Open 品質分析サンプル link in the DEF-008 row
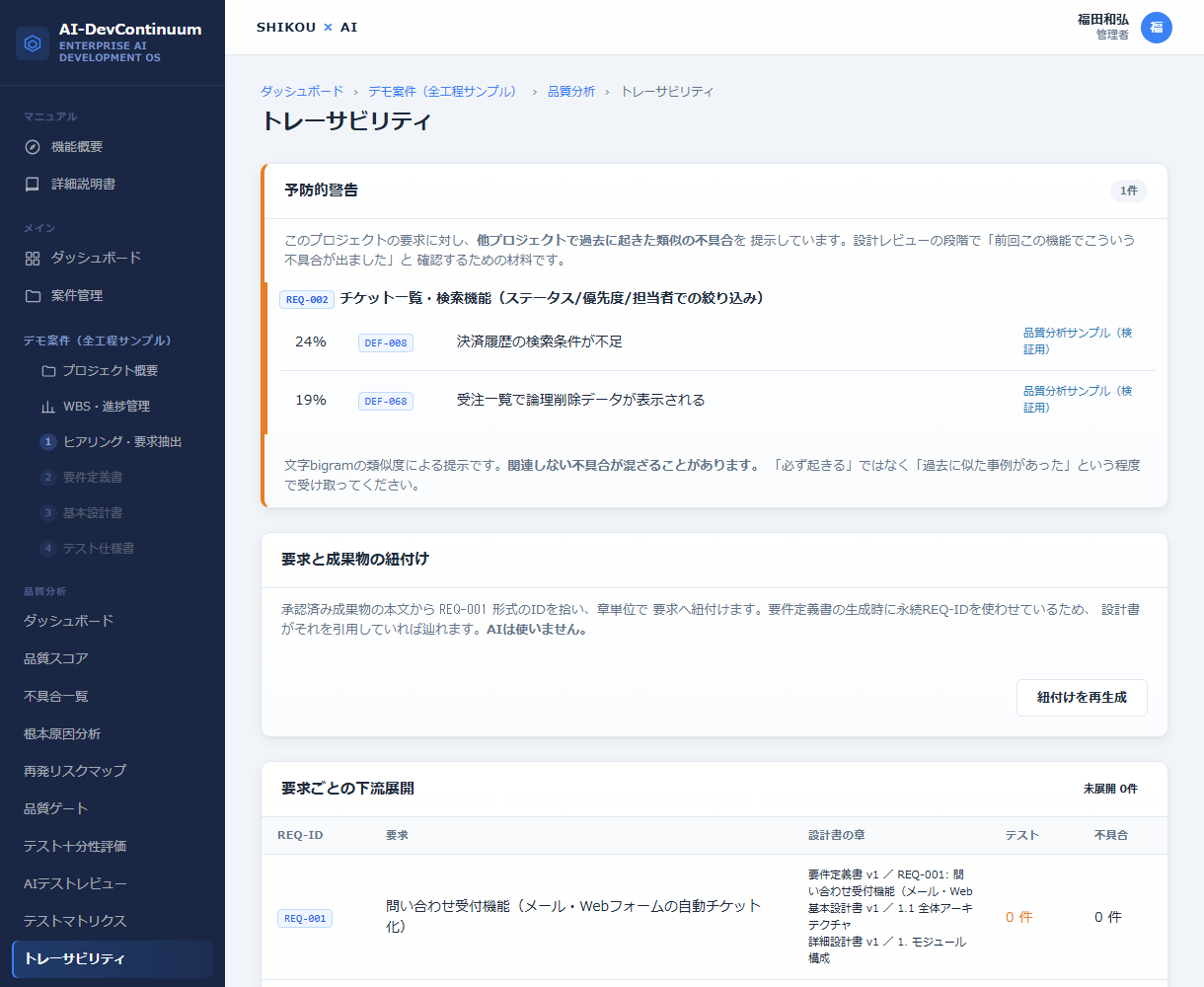Screen dimensions: 1204x987 [1078, 342]
